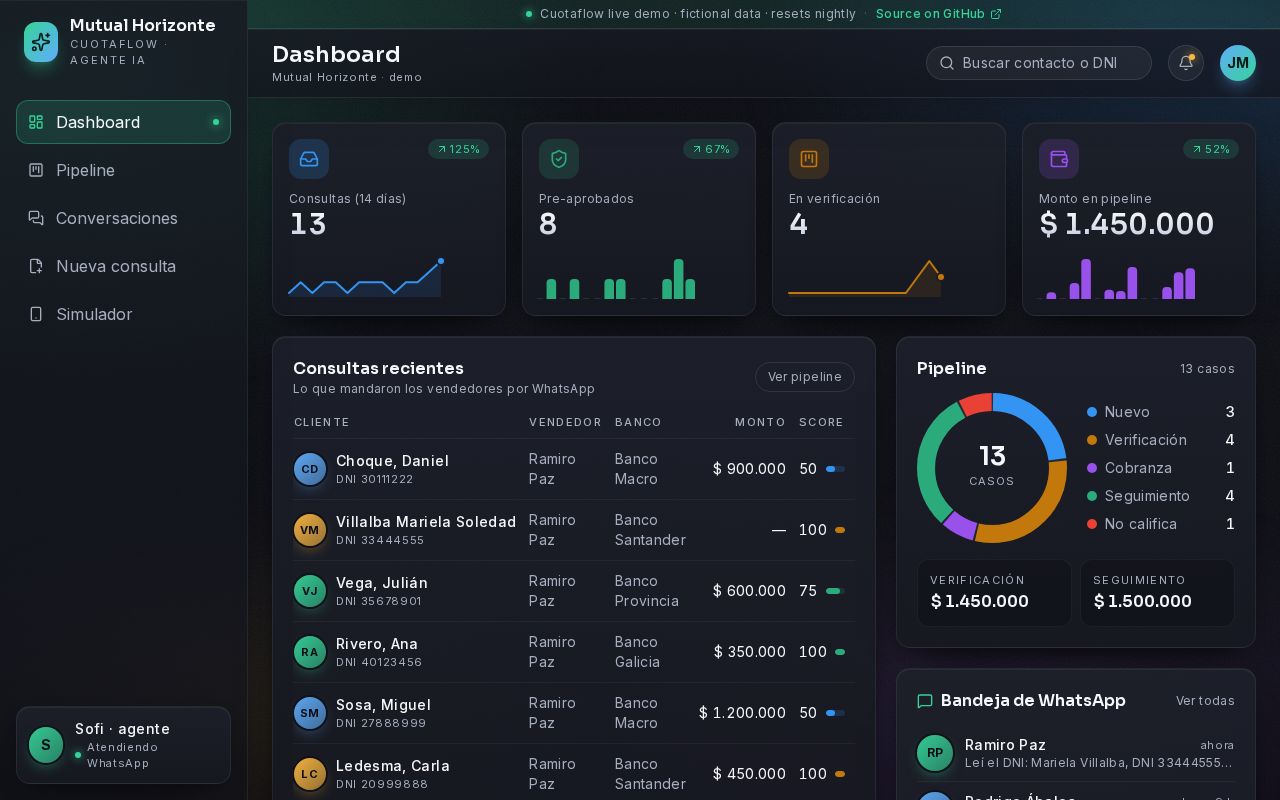Go to Dashboard in the sidebar

[x=123, y=122]
